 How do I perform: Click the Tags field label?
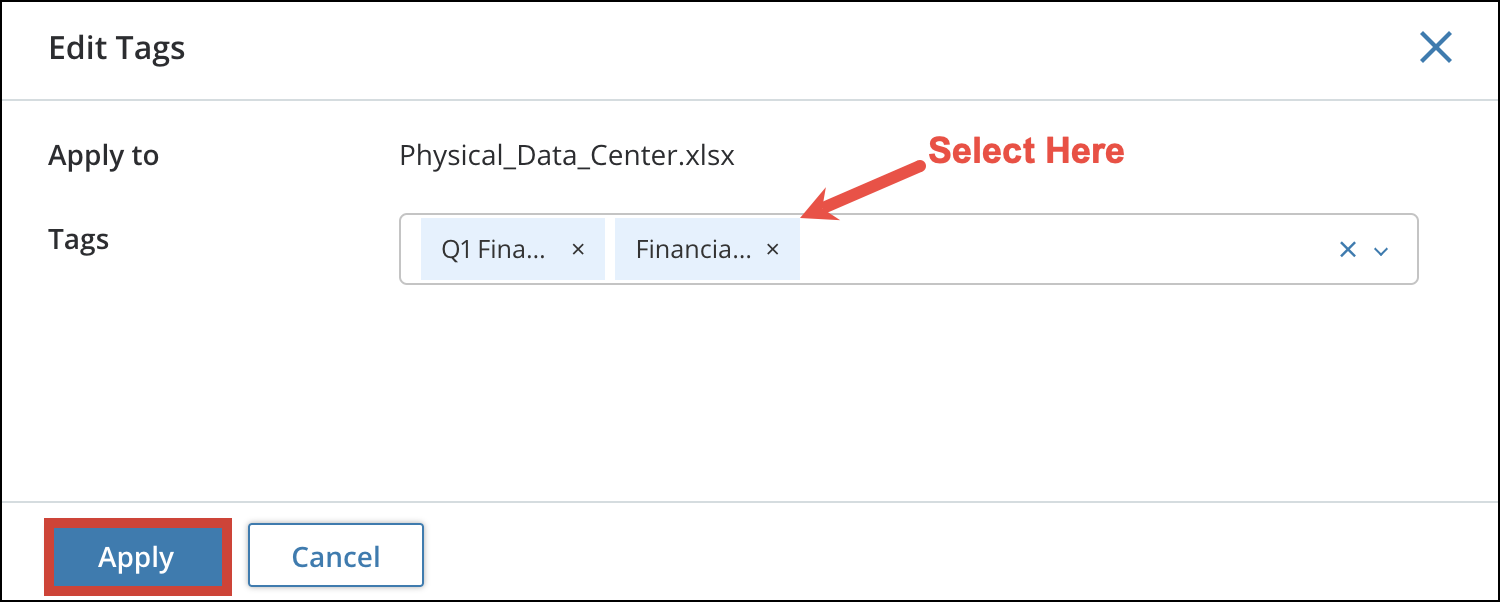click(x=78, y=239)
